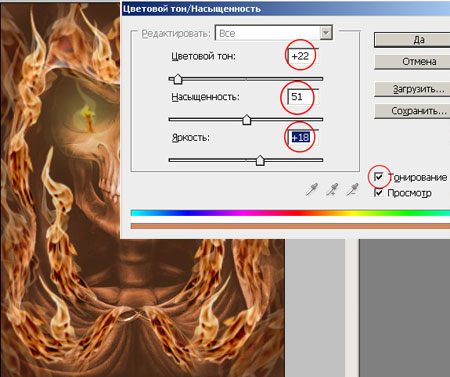Click the Яркость: label

tap(191, 138)
